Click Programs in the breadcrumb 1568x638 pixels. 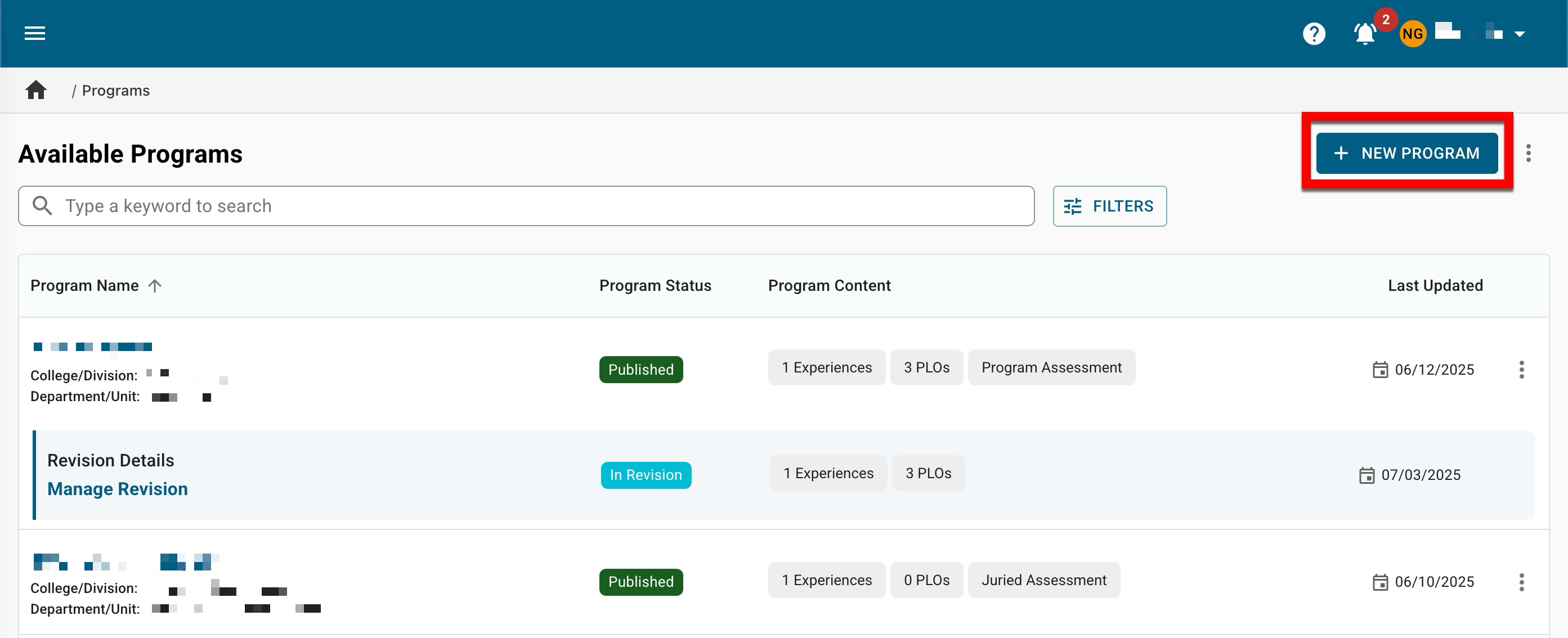click(x=115, y=91)
